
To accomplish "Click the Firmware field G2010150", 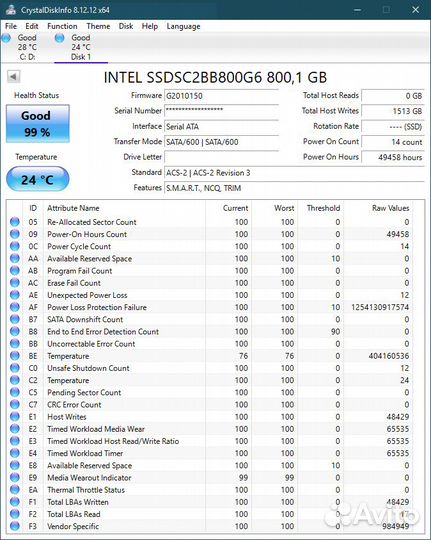I will pos(222,96).
